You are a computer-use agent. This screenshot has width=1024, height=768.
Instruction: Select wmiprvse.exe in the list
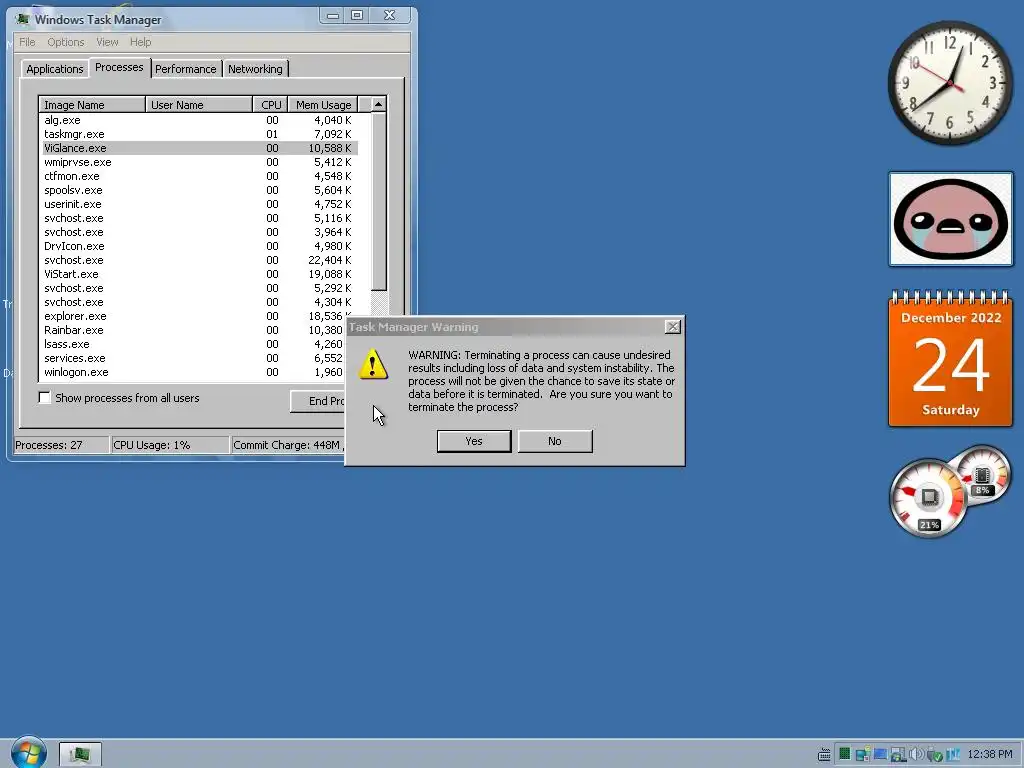(x=199, y=162)
